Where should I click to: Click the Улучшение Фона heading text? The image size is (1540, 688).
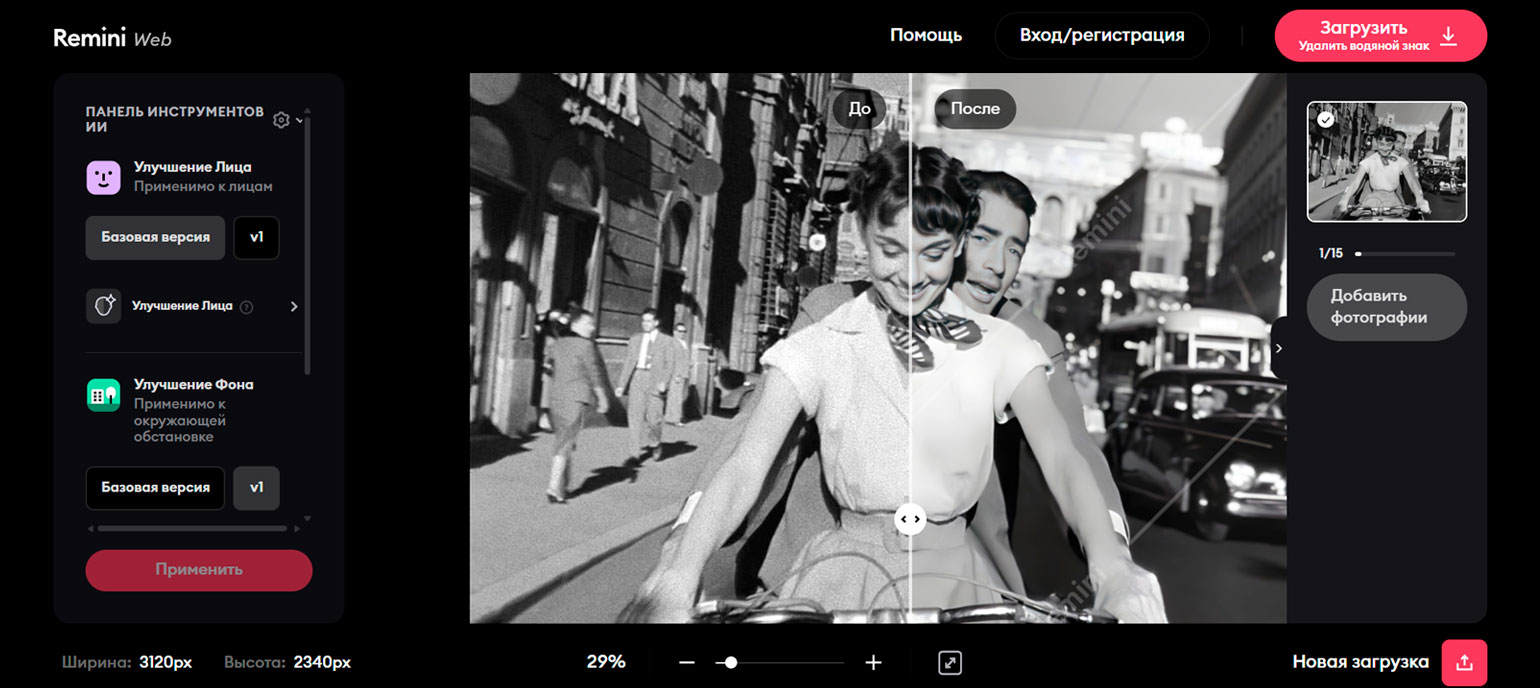(x=194, y=384)
